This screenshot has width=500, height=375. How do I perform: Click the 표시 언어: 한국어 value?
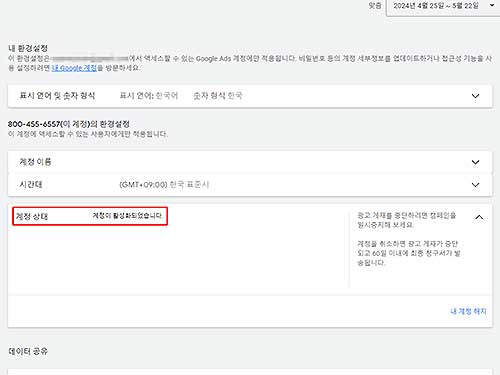point(149,96)
